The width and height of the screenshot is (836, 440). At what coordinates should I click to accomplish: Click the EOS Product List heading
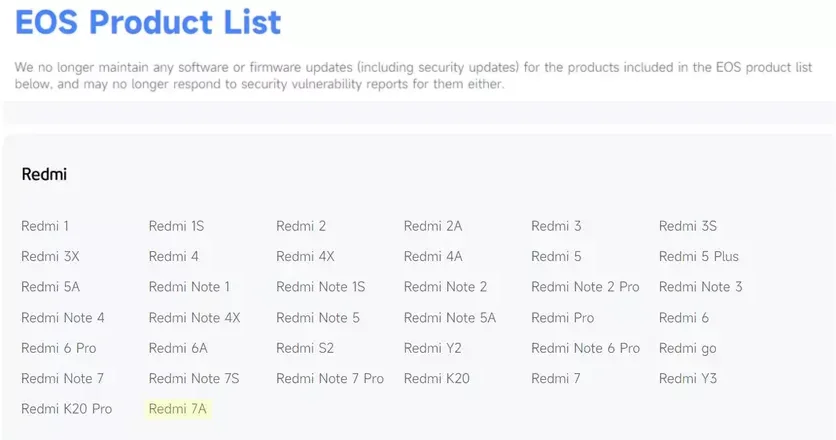147,22
